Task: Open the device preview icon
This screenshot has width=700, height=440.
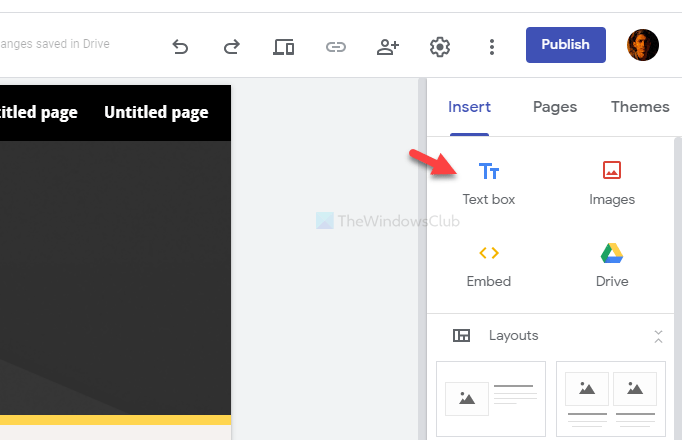Action: [x=283, y=46]
